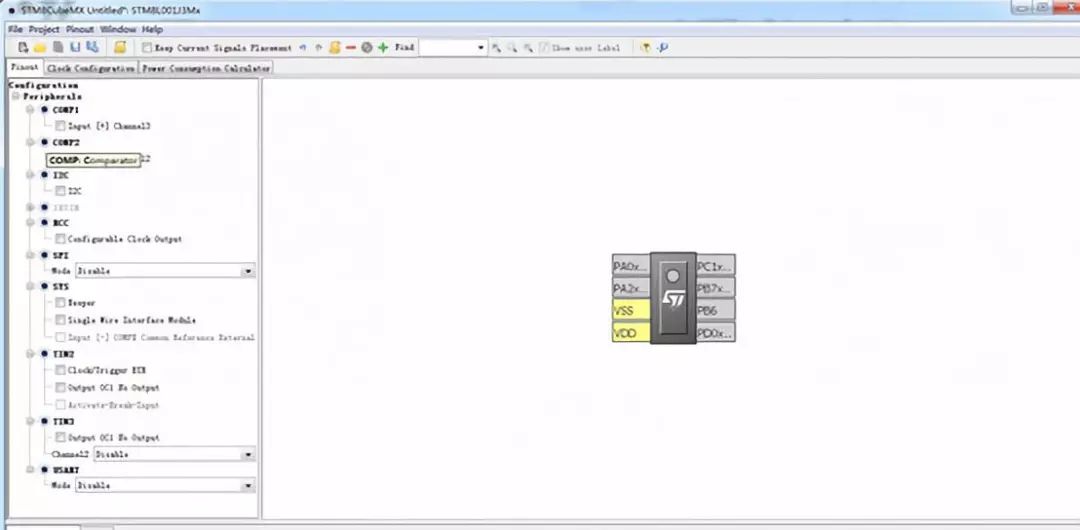Switch to Power Consumption Calculator tab
Viewport: 1080px width, 530px height.
(206, 68)
